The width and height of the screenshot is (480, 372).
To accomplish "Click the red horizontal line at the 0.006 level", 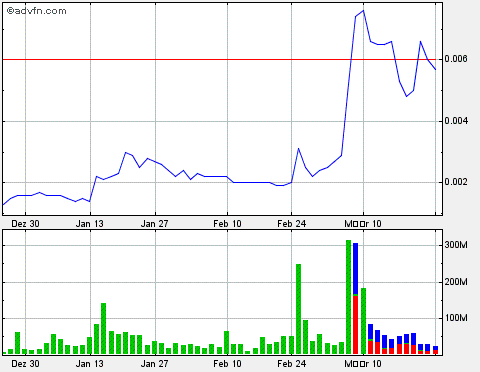I will coord(219,60).
